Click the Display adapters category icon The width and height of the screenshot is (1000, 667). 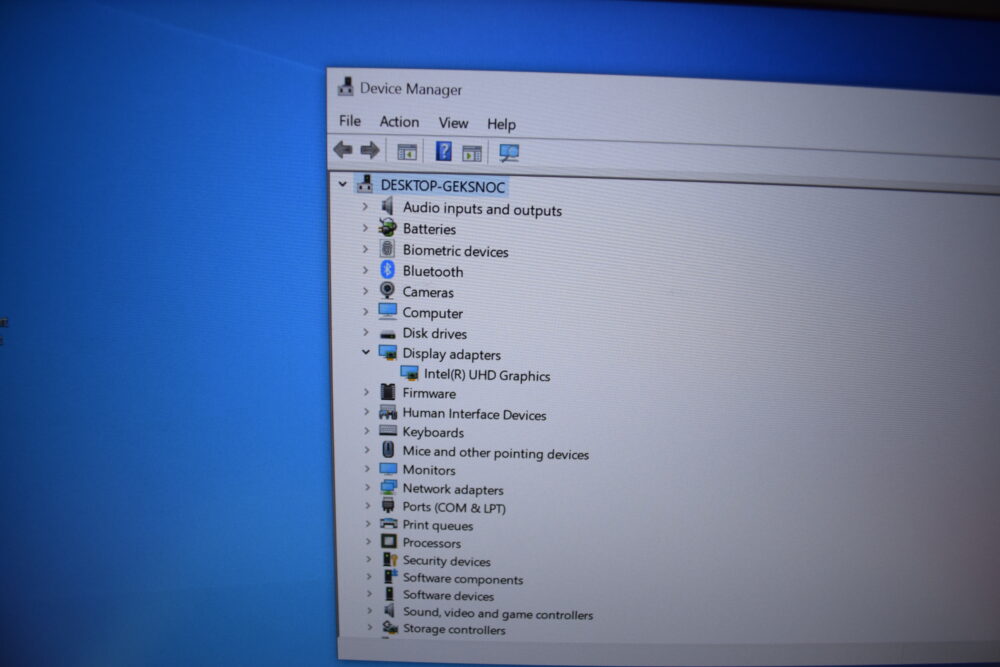(x=388, y=353)
